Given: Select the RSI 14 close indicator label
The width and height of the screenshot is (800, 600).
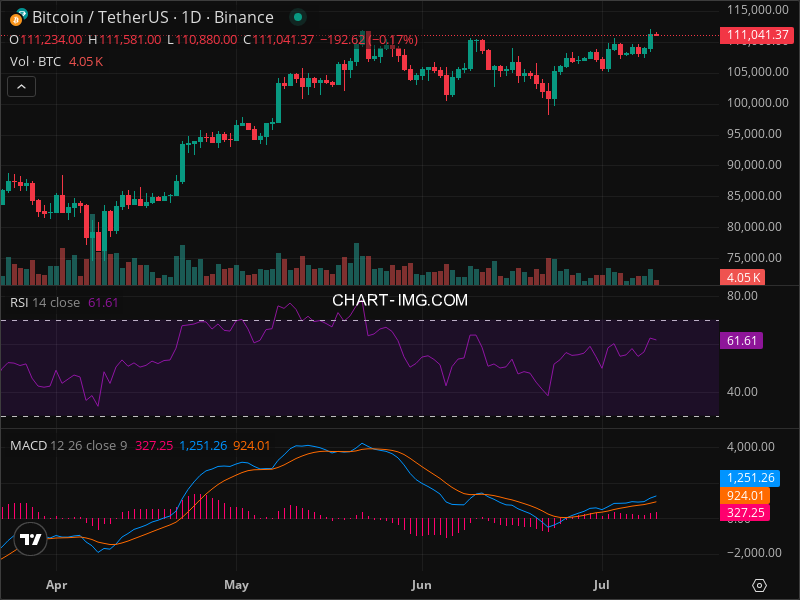Looking at the screenshot, I should 45,303.
